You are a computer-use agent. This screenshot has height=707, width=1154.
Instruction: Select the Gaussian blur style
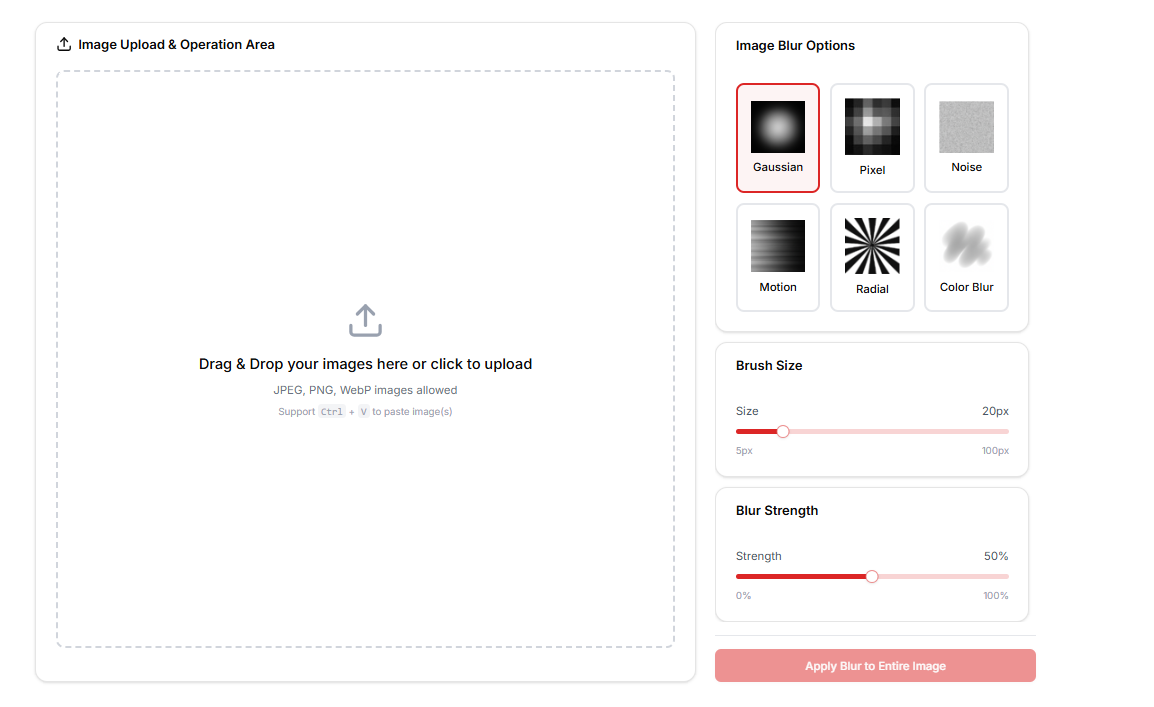click(x=777, y=137)
